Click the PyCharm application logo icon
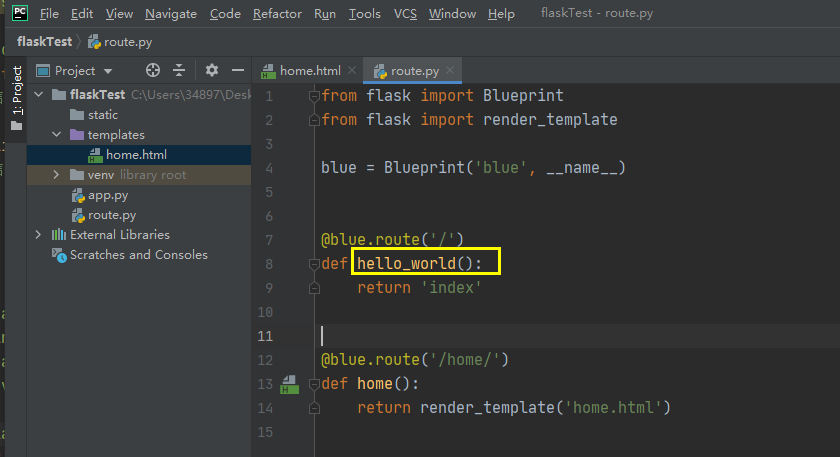Image resolution: width=840 pixels, height=457 pixels. pos(20,13)
